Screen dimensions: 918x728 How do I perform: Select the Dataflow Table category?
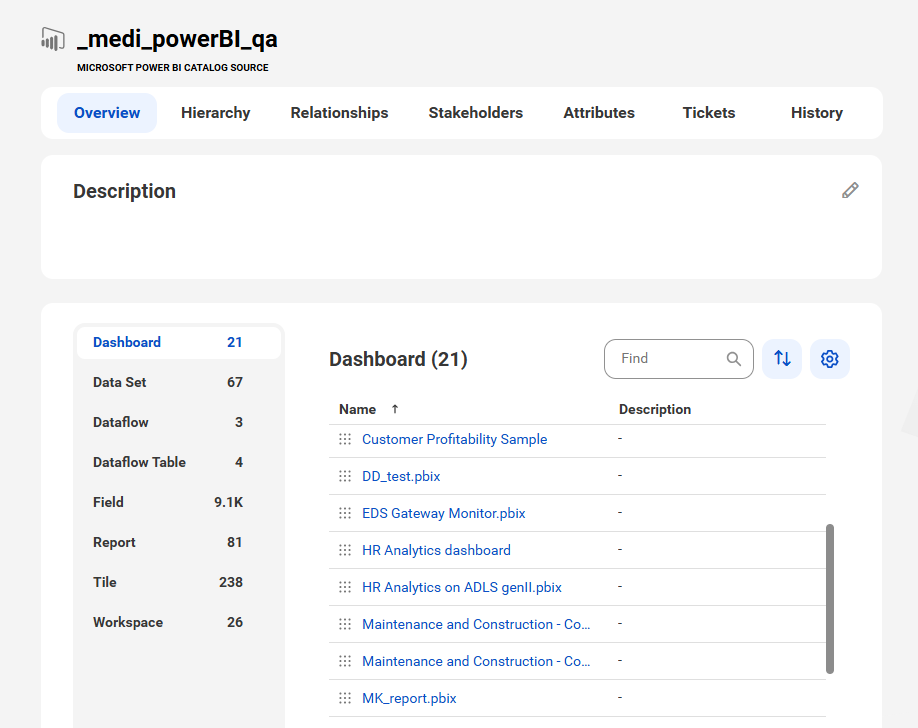179,463
